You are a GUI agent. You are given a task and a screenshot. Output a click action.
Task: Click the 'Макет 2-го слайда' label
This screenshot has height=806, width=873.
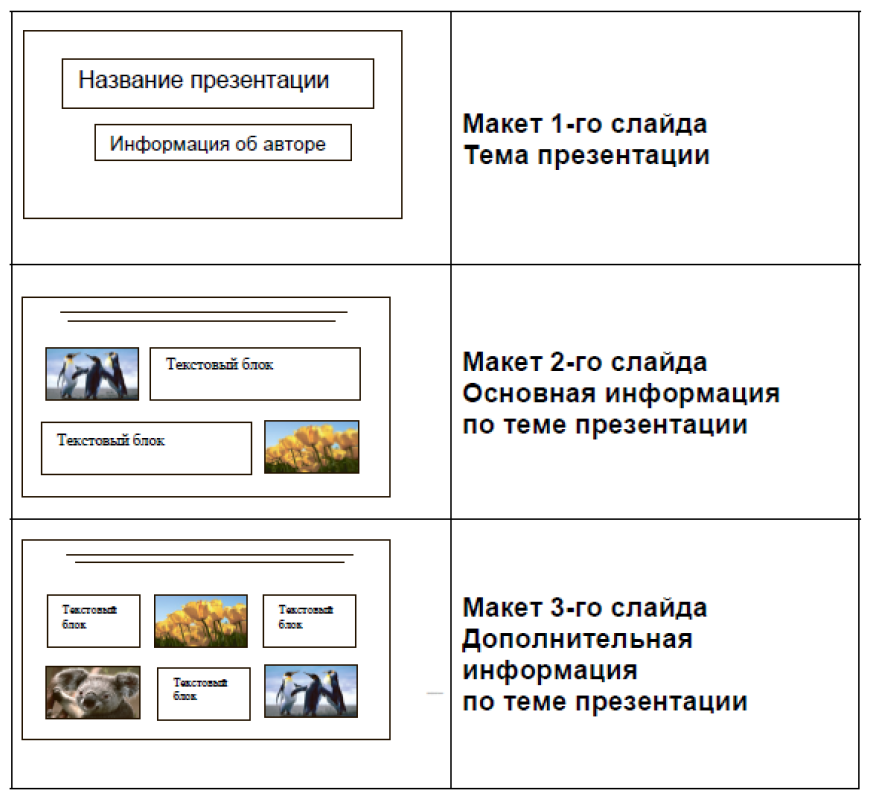pos(585,362)
